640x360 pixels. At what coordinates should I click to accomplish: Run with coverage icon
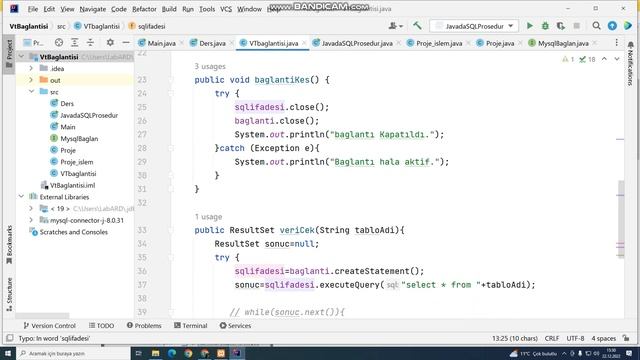(561, 26)
